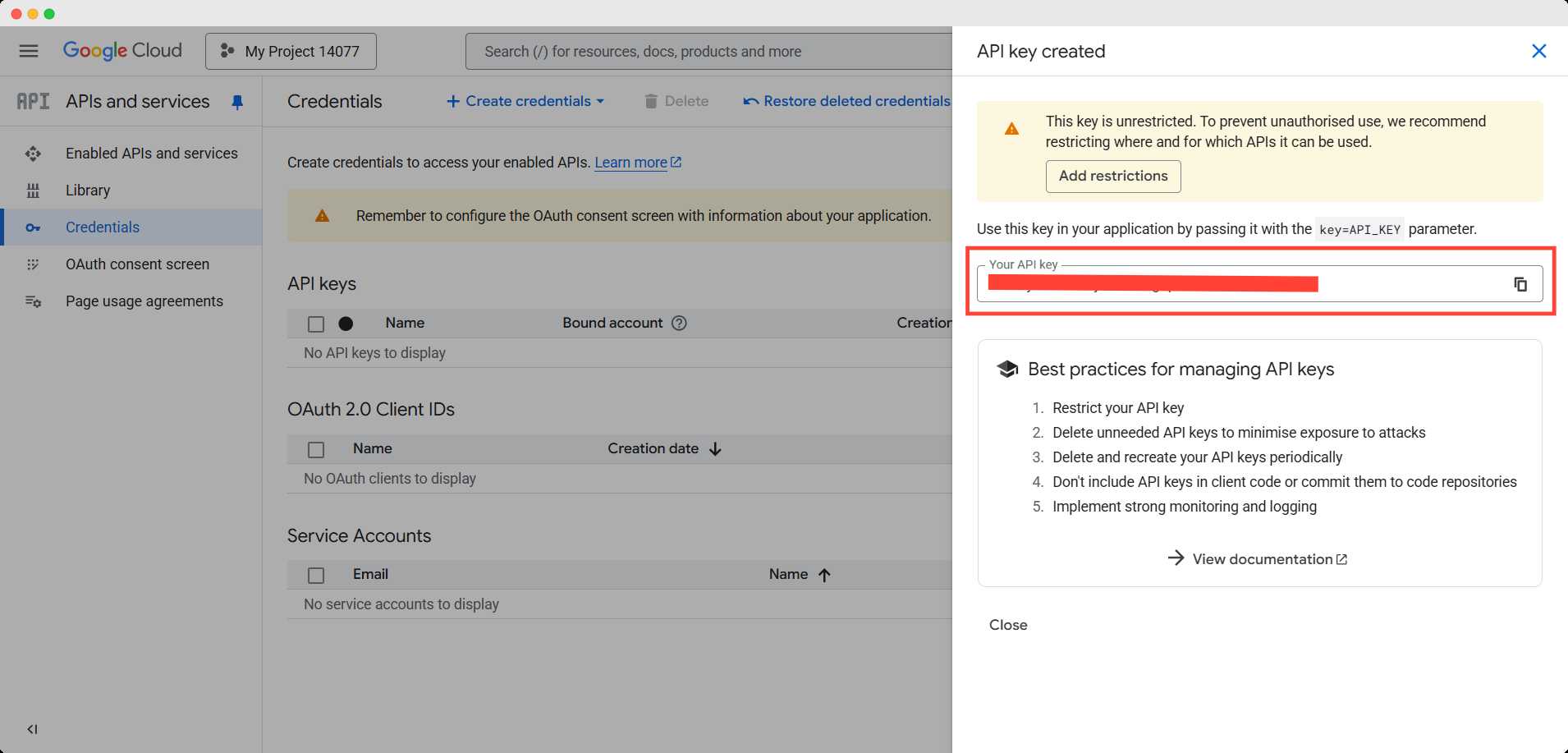Unpin the APIs and services section
The image size is (1568, 753).
point(238,102)
